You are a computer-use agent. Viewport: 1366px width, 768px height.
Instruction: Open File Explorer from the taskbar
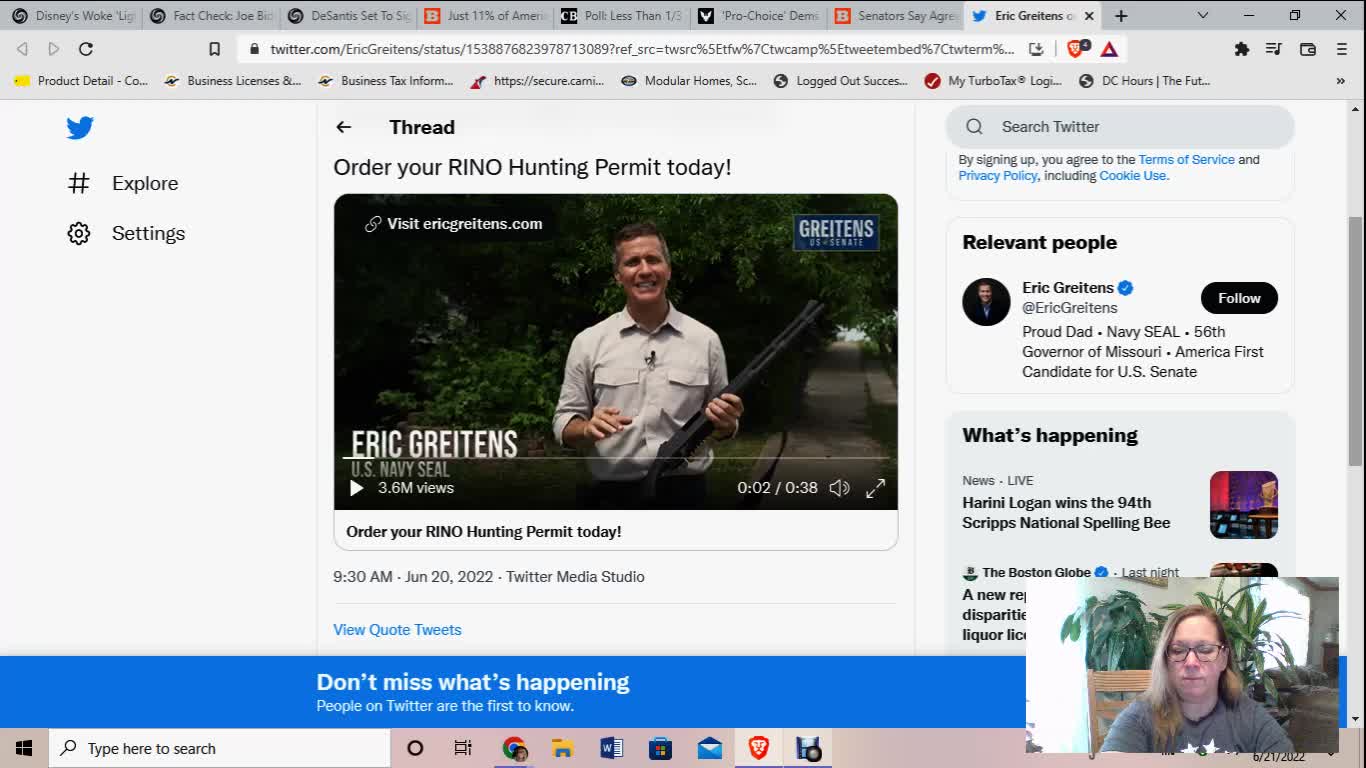point(562,748)
